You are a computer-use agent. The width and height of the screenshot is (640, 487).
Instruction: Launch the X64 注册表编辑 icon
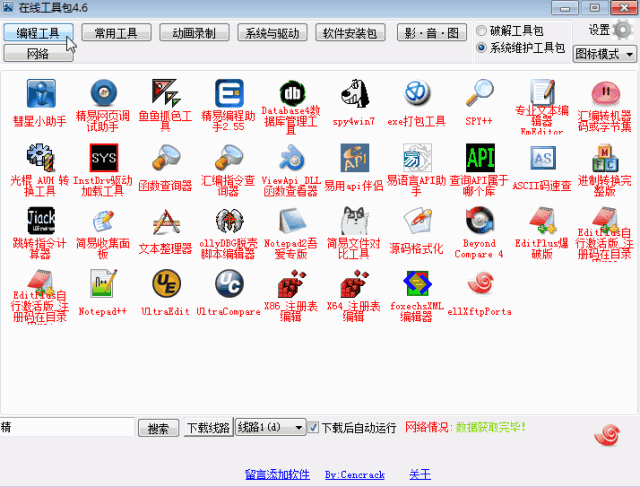pos(355,284)
